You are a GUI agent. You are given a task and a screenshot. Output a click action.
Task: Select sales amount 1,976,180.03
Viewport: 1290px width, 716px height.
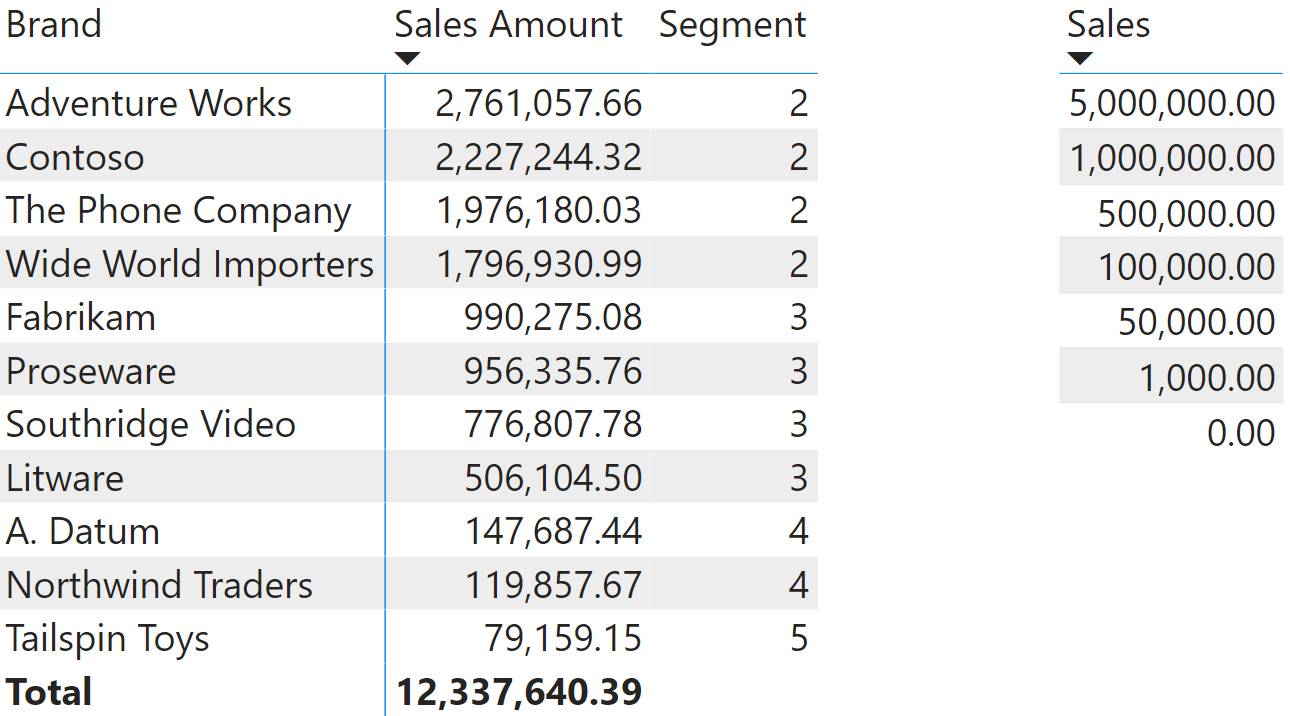coord(539,210)
